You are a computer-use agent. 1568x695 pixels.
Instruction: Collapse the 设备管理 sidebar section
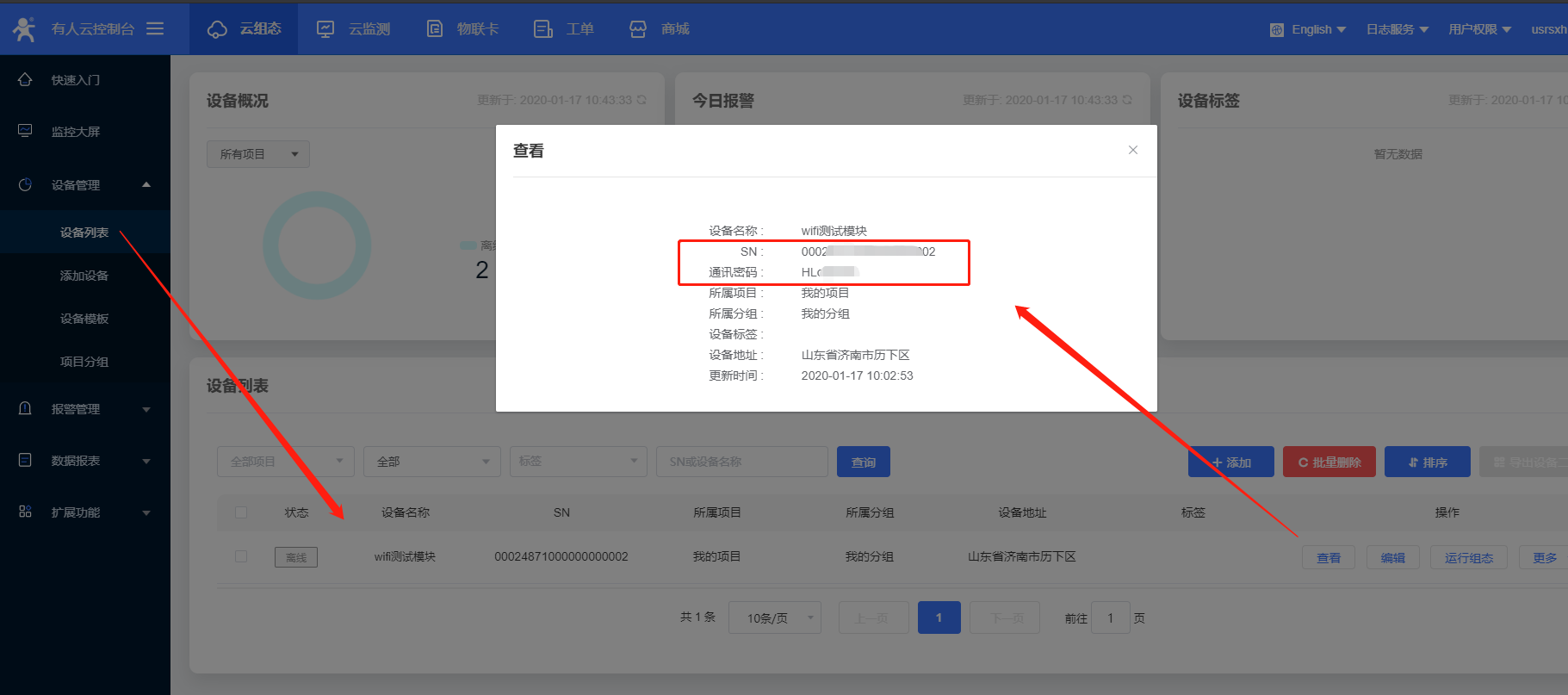click(x=84, y=185)
